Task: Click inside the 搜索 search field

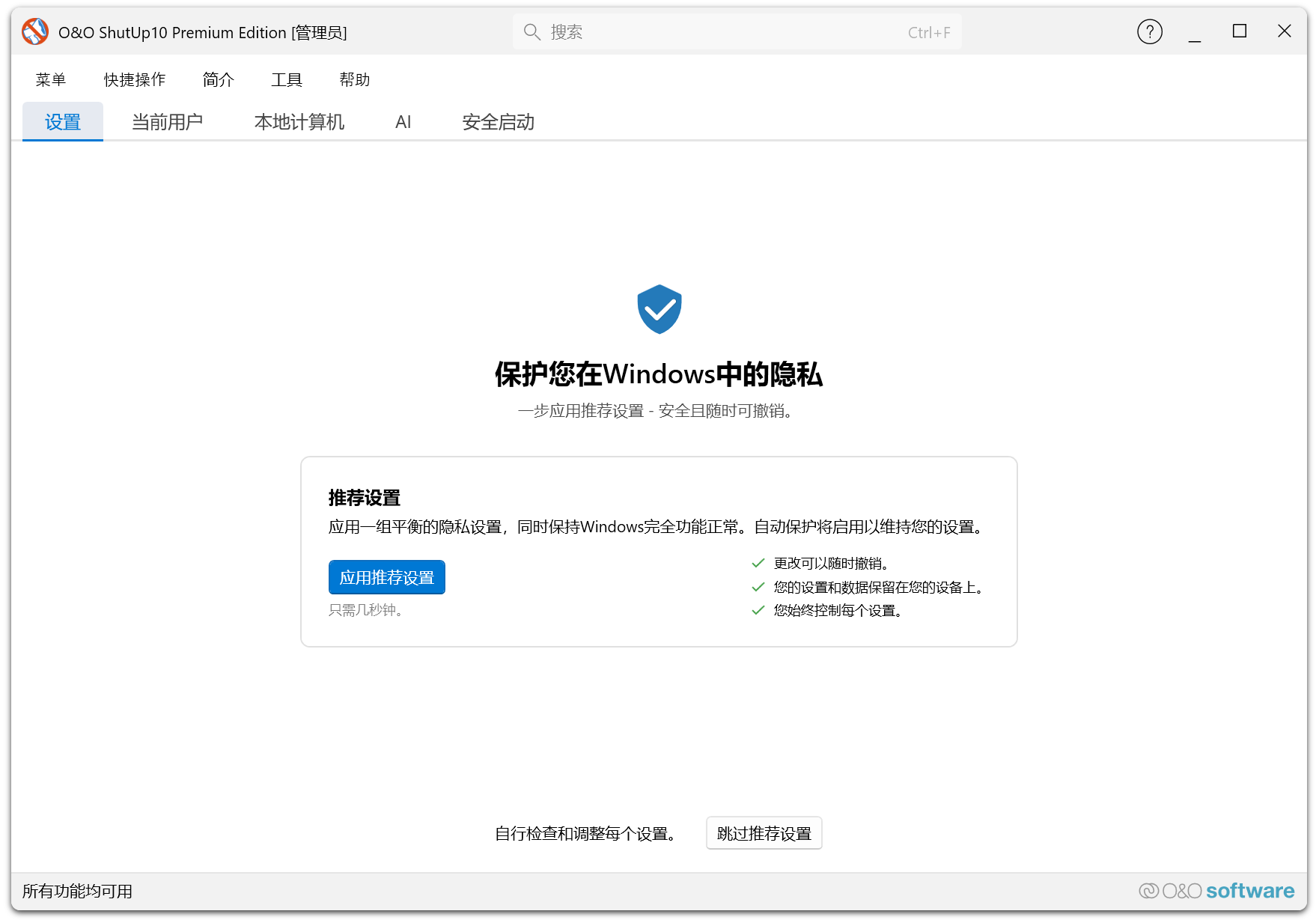Action: click(737, 32)
